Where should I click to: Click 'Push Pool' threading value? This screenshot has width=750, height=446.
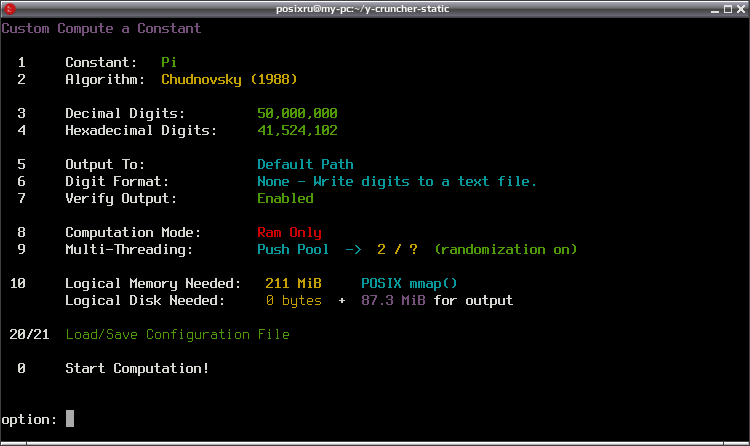293,250
